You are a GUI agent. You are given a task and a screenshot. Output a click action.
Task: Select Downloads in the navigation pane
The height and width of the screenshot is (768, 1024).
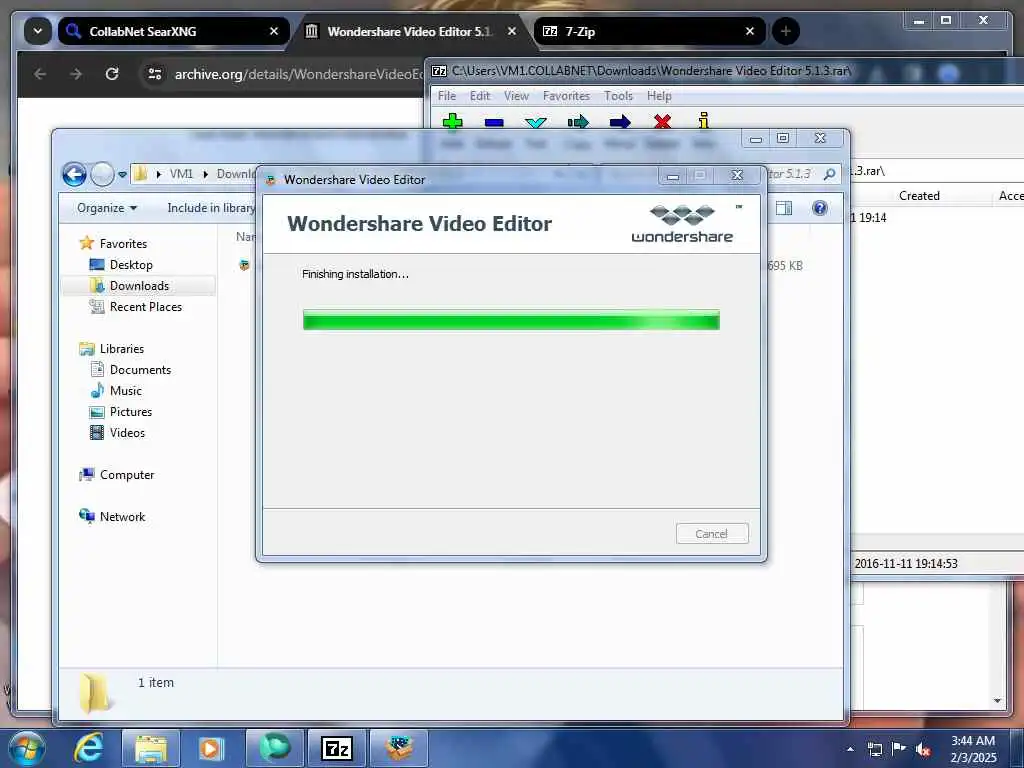pyautogui.click(x=139, y=285)
